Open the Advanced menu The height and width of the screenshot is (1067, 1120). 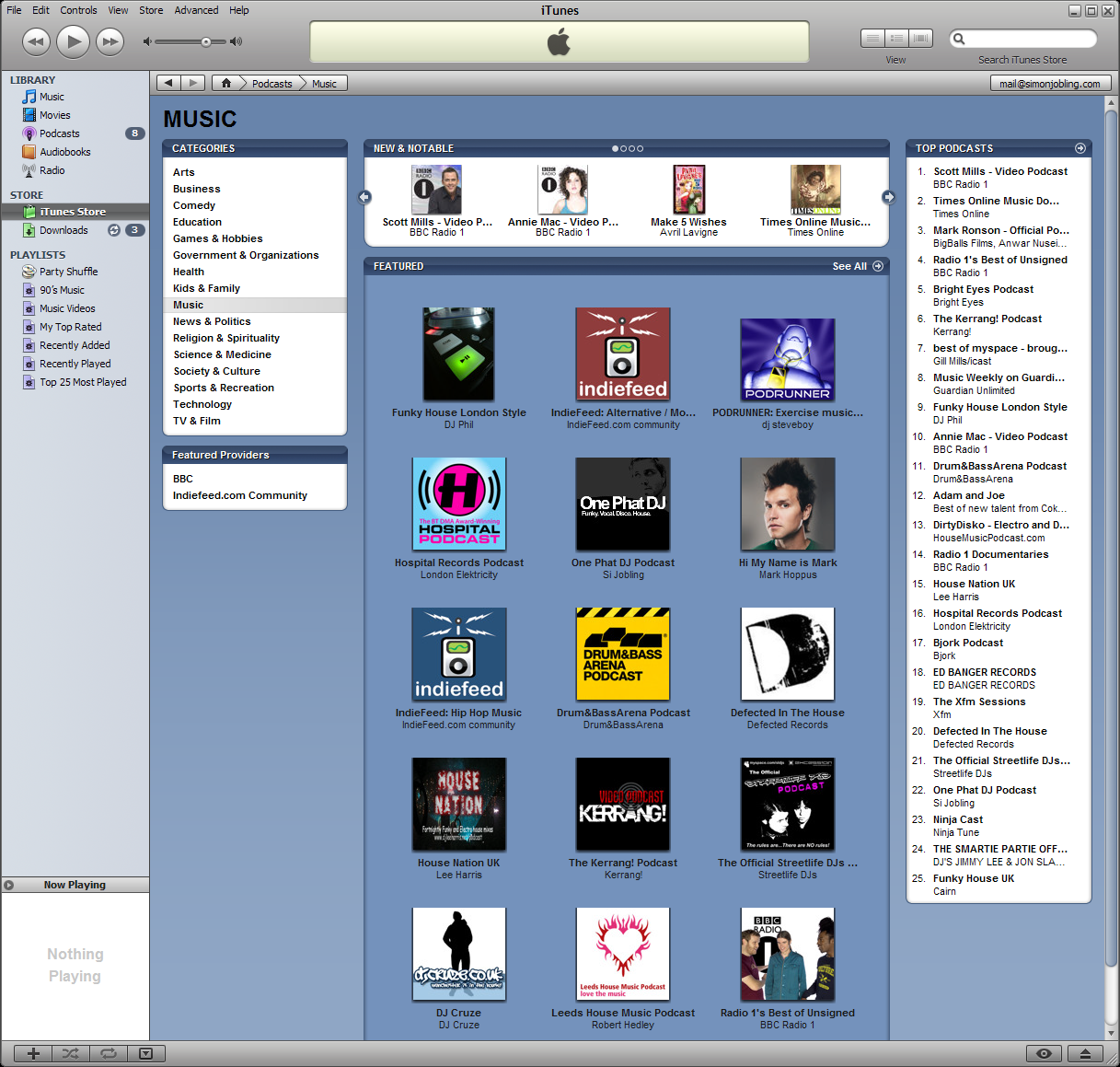click(196, 10)
